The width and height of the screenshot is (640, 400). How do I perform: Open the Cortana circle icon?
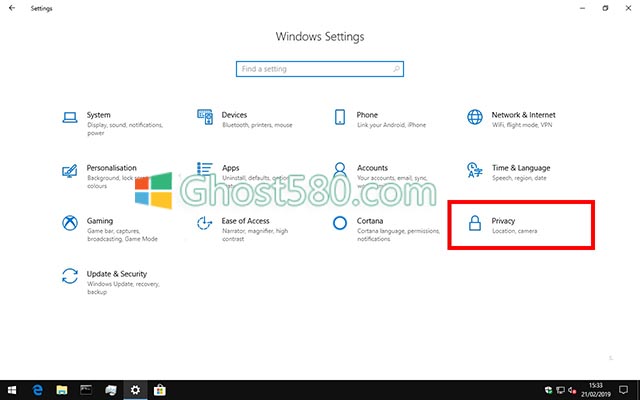coord(340,223)
